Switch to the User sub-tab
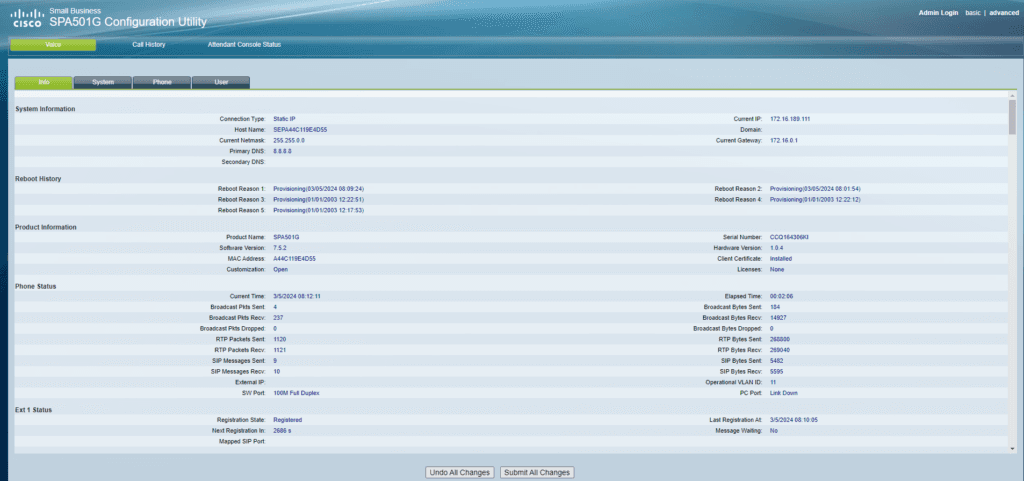The height and width of the screenshot is (481, 1024). point(220,82)
